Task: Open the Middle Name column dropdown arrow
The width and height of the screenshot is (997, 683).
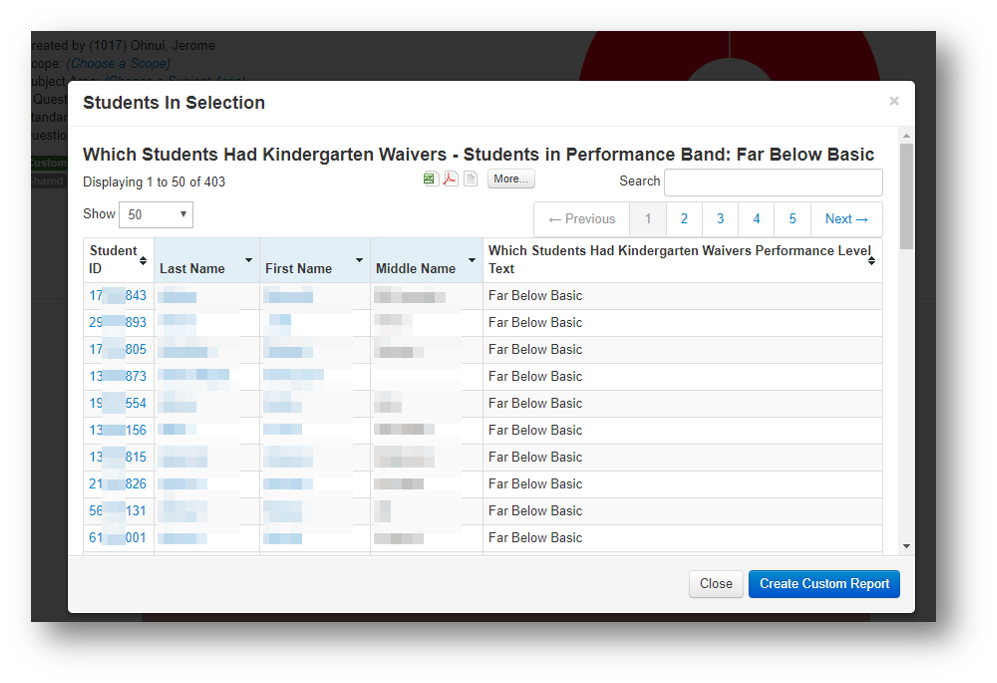Action: coord(471,260)
